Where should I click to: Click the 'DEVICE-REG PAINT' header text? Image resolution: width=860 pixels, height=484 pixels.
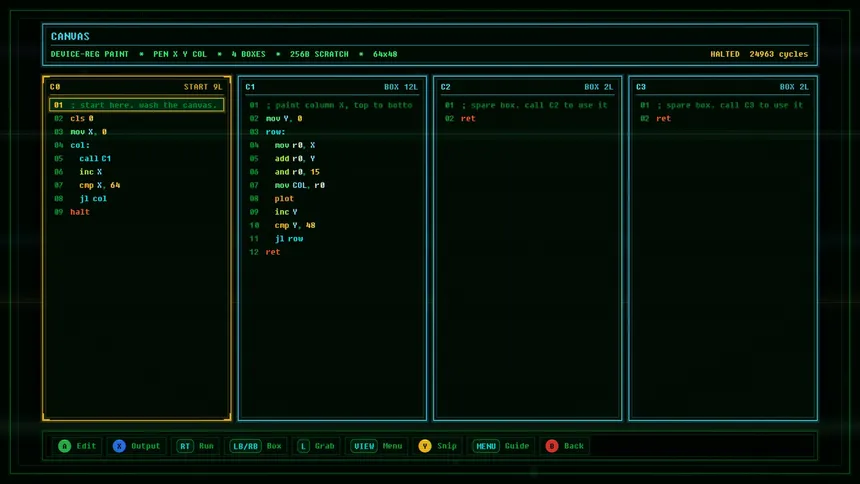click(89, 54)
